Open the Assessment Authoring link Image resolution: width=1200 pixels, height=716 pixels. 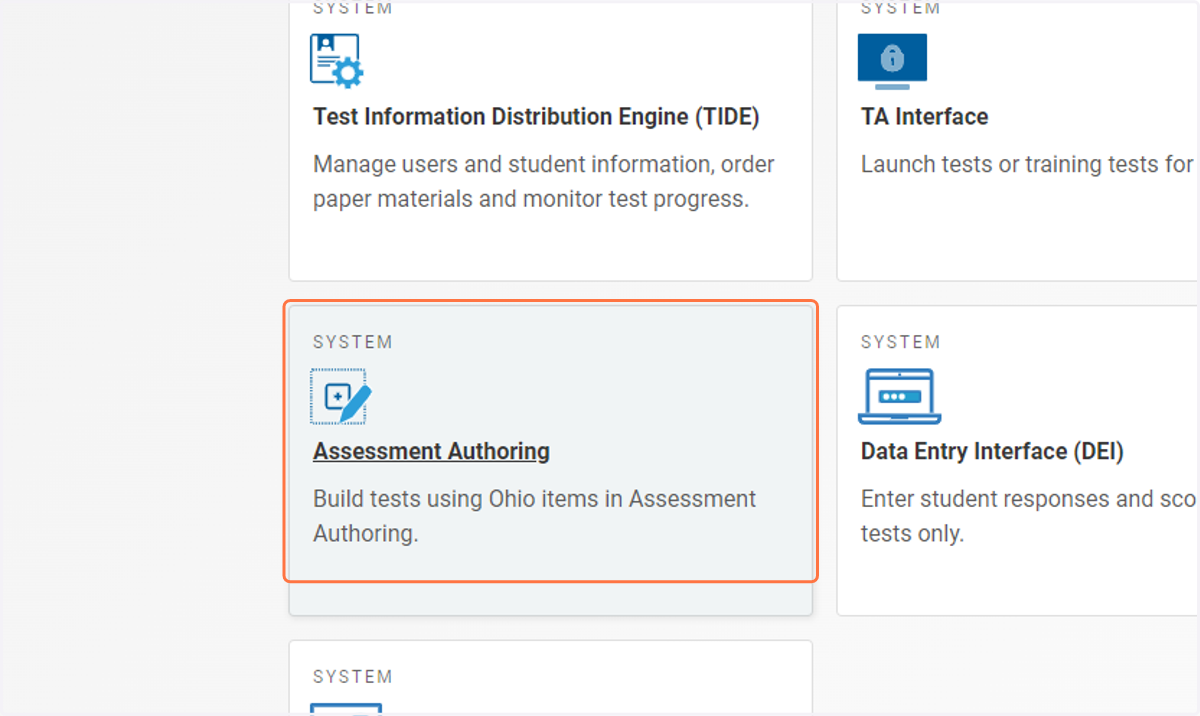point(431,452)
